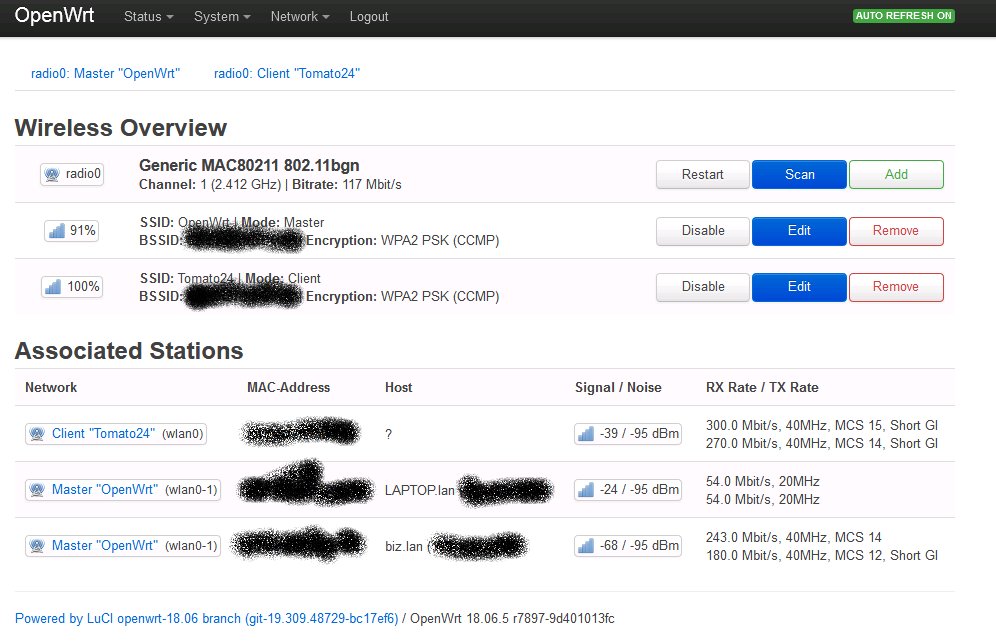The height and width of the screenshot is (643, 996).
Task: Open radio0: Client "Tomato24" tab
Action: 286,73
